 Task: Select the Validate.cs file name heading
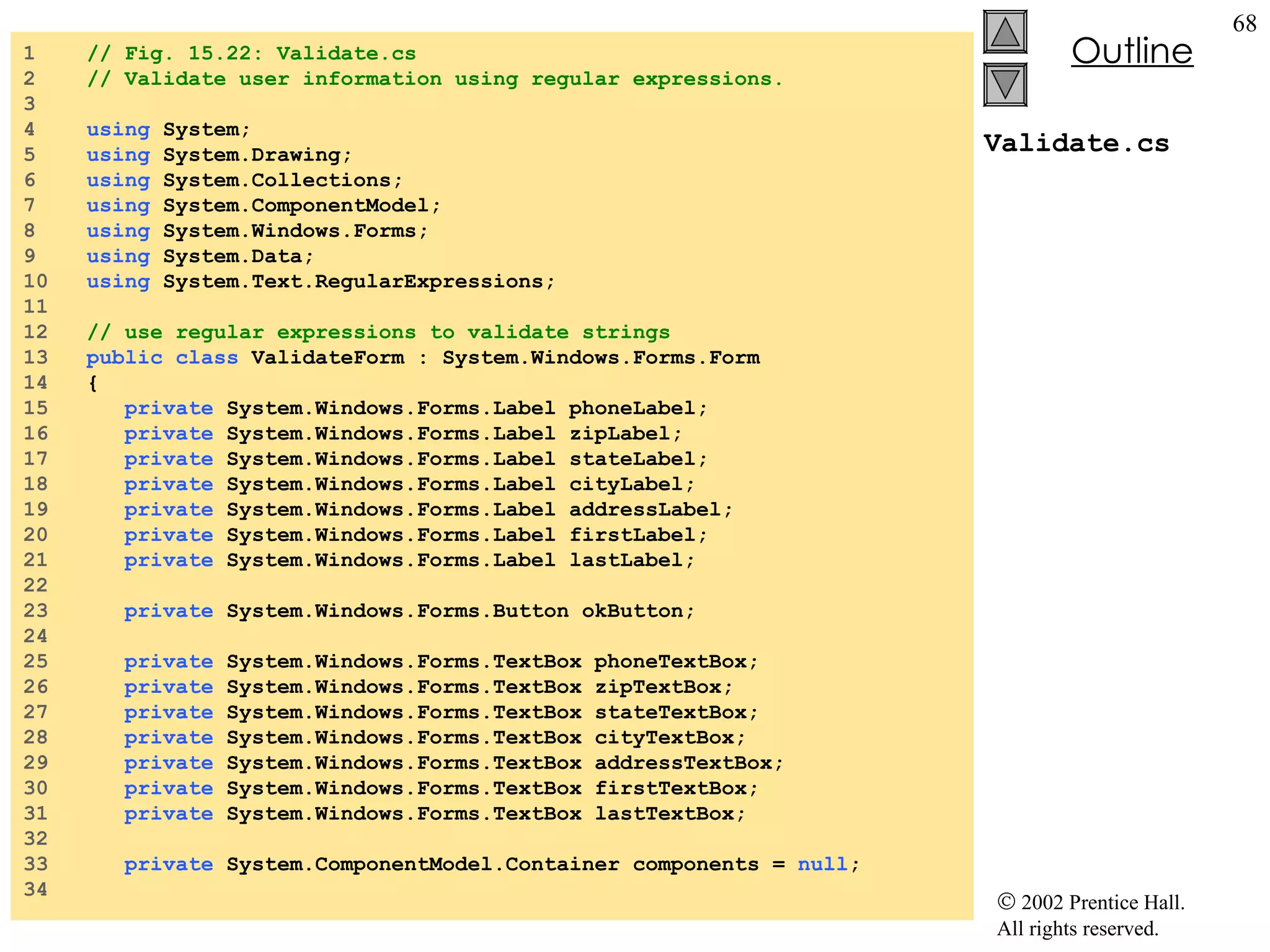coord(1076,143)
